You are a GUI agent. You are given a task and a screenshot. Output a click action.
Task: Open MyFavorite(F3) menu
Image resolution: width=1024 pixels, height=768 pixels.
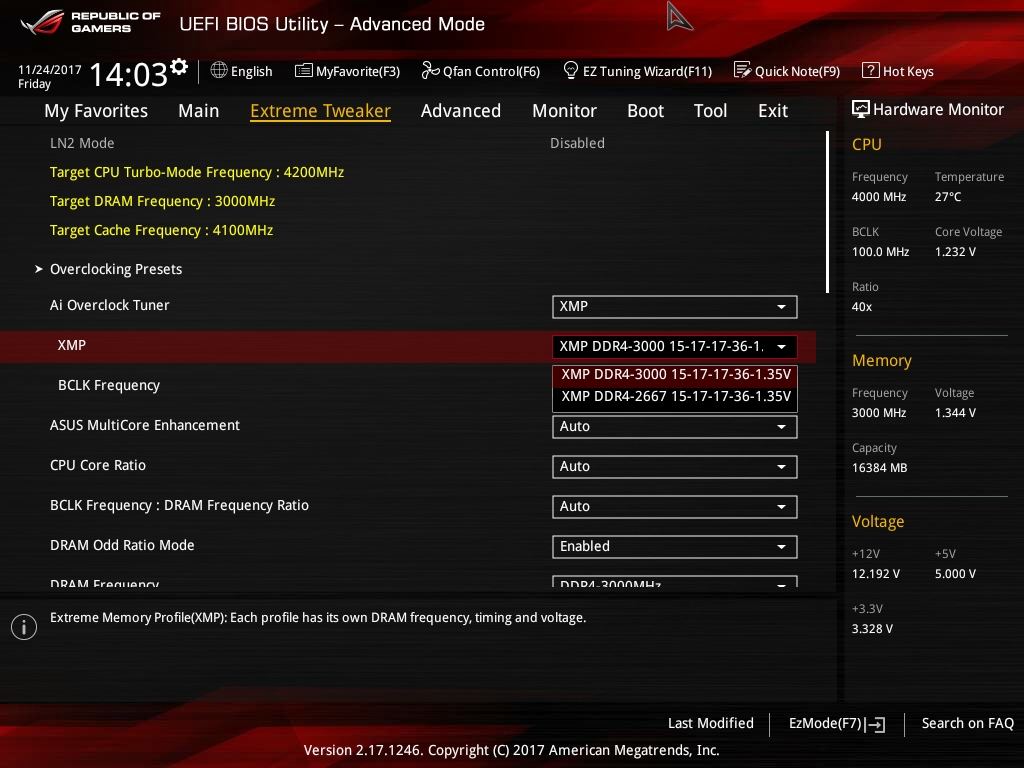click(x=358, y=71)
